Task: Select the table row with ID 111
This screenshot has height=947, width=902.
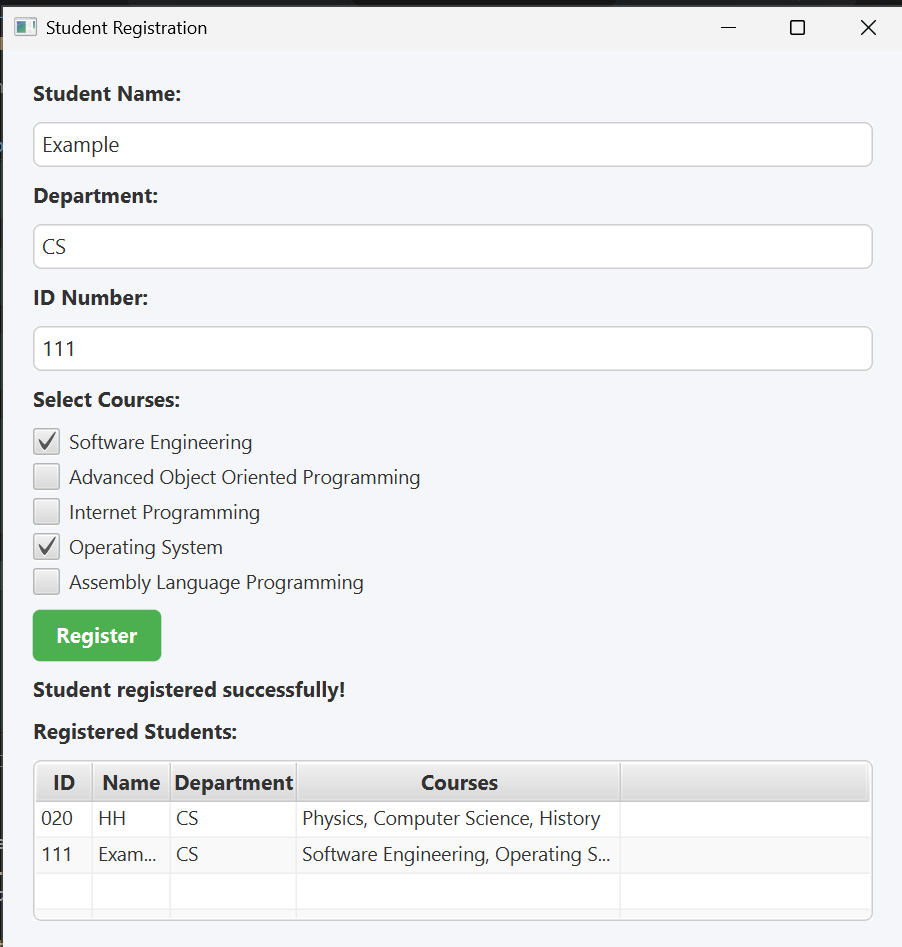Action: 57,855
